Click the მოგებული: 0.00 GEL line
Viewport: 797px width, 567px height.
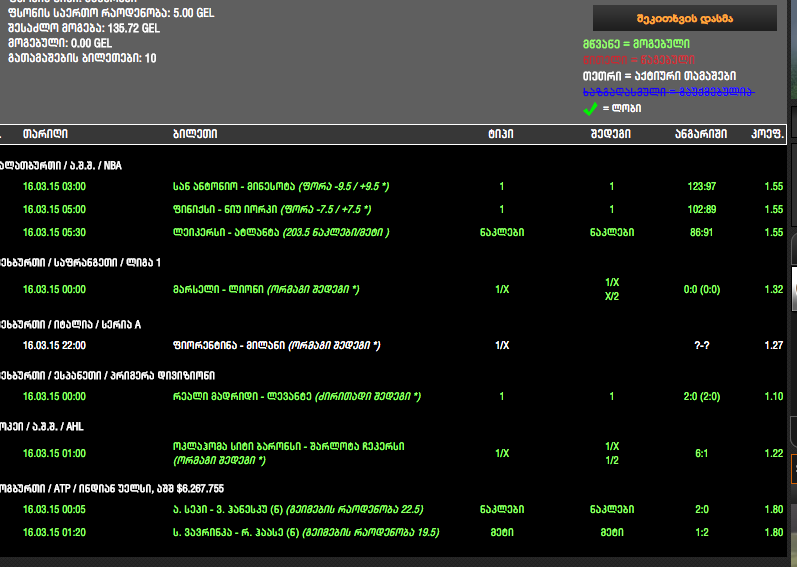[x=60, y=43]
